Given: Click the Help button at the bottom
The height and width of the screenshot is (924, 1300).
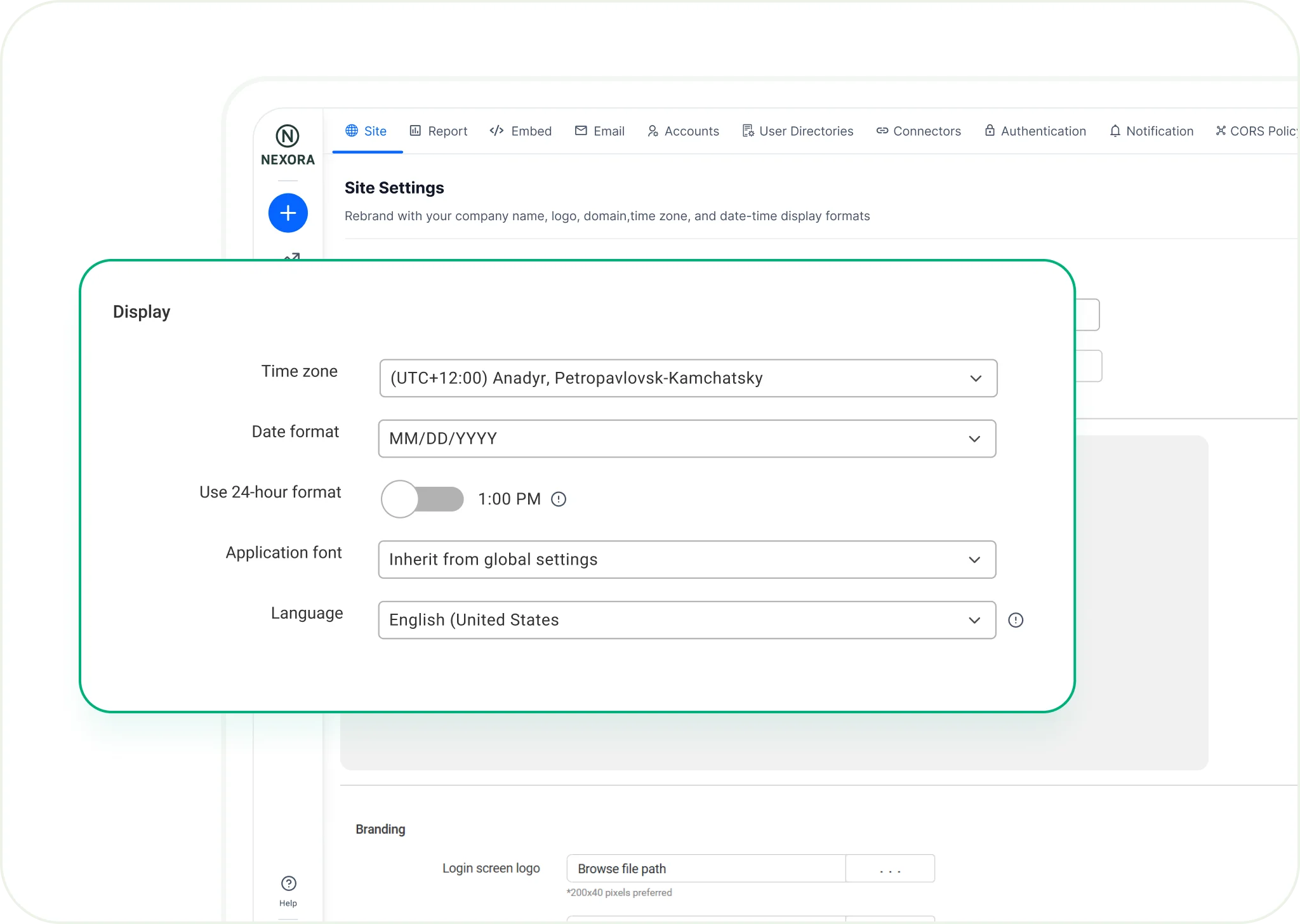Looking at the screenshot, I should [288, 888].
